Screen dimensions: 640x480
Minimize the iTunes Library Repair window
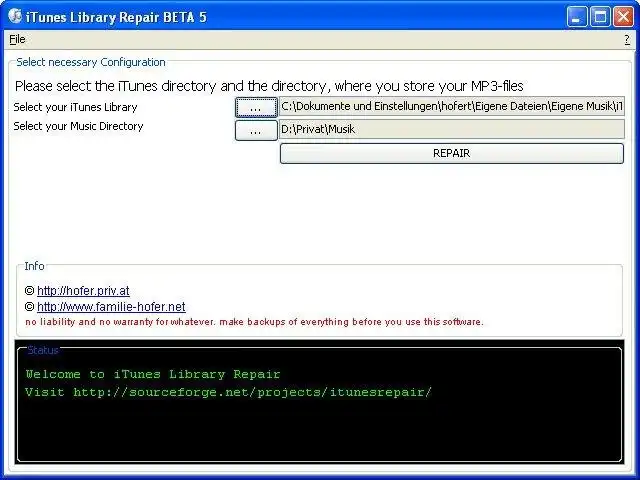(x=577, y=17)
